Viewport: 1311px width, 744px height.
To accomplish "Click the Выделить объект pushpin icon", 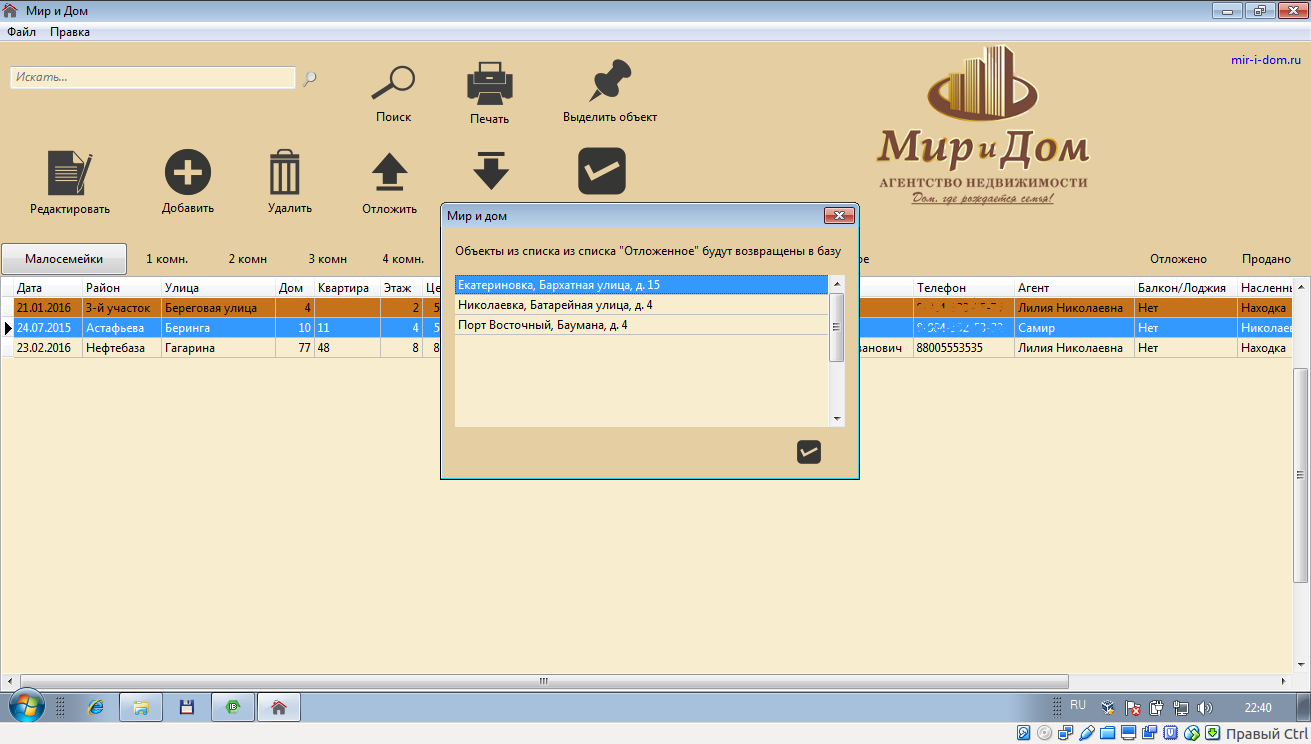I will coord(611,81).
